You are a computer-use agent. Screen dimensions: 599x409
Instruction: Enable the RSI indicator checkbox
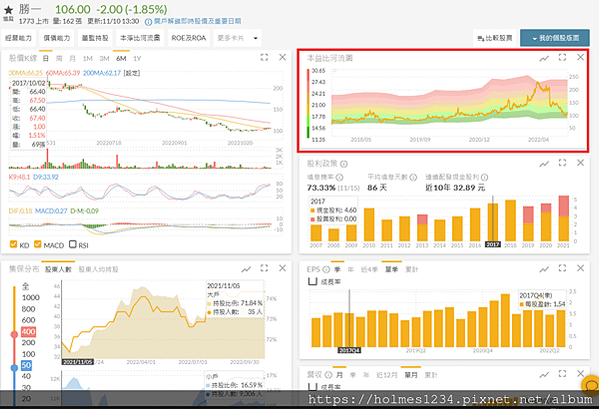tap(73, 244)
